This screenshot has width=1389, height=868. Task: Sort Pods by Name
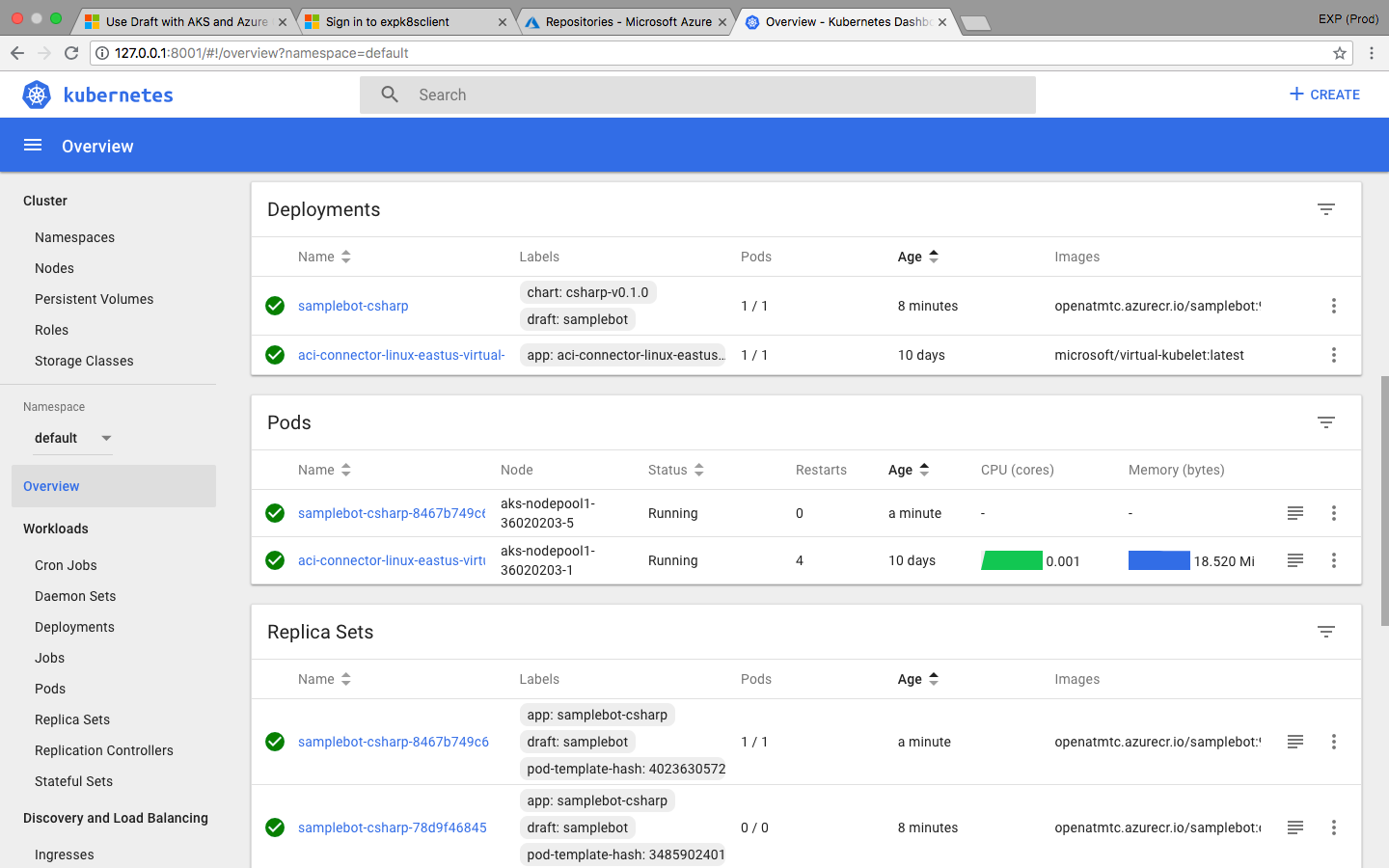[324, 470]
